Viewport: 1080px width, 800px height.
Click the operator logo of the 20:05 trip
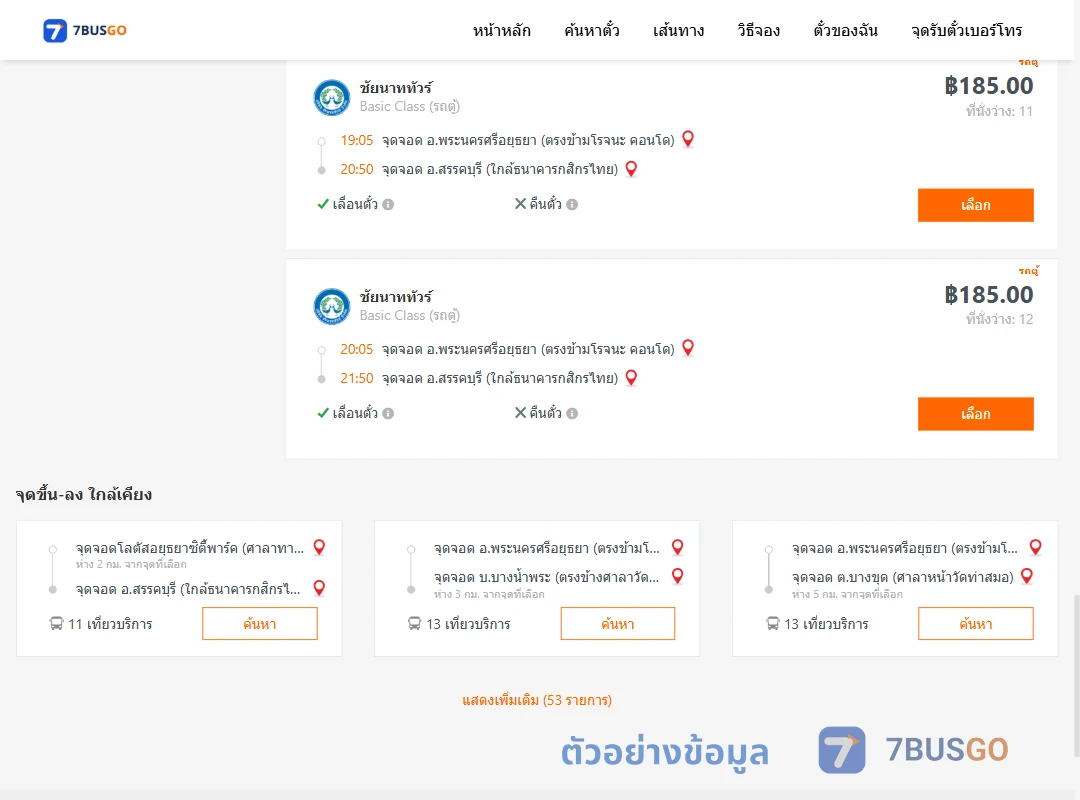(331, 306)
